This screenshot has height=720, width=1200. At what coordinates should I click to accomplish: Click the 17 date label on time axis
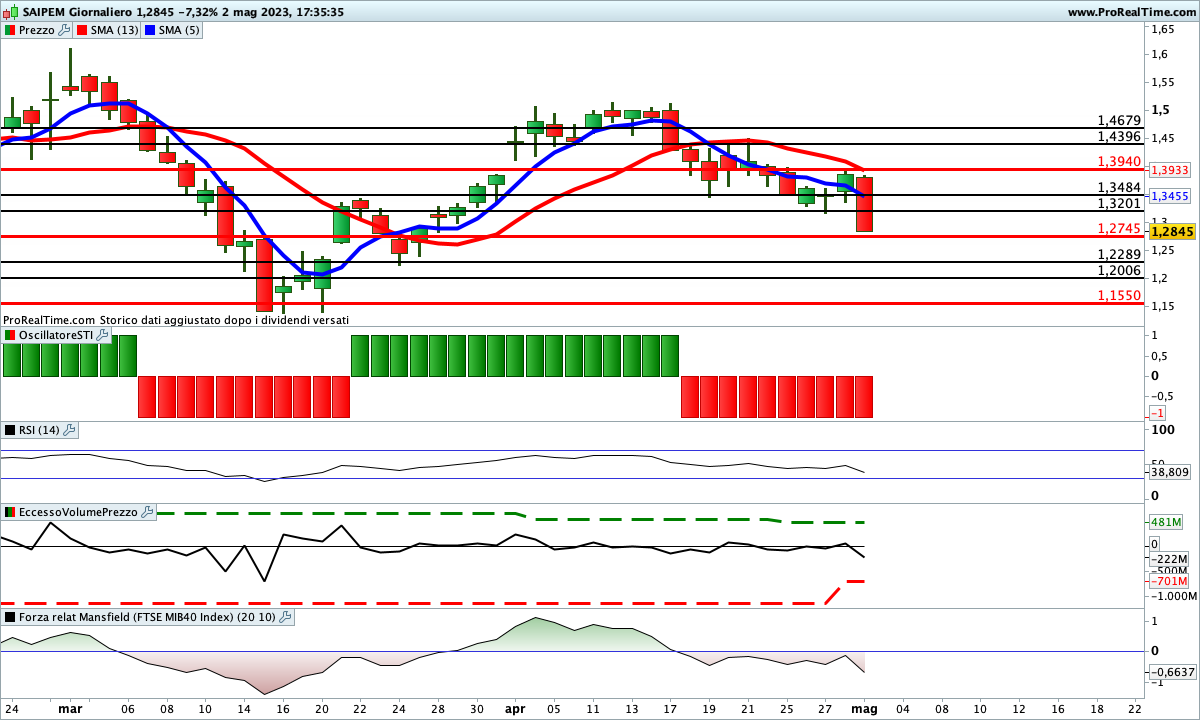[x=669, y=707]
